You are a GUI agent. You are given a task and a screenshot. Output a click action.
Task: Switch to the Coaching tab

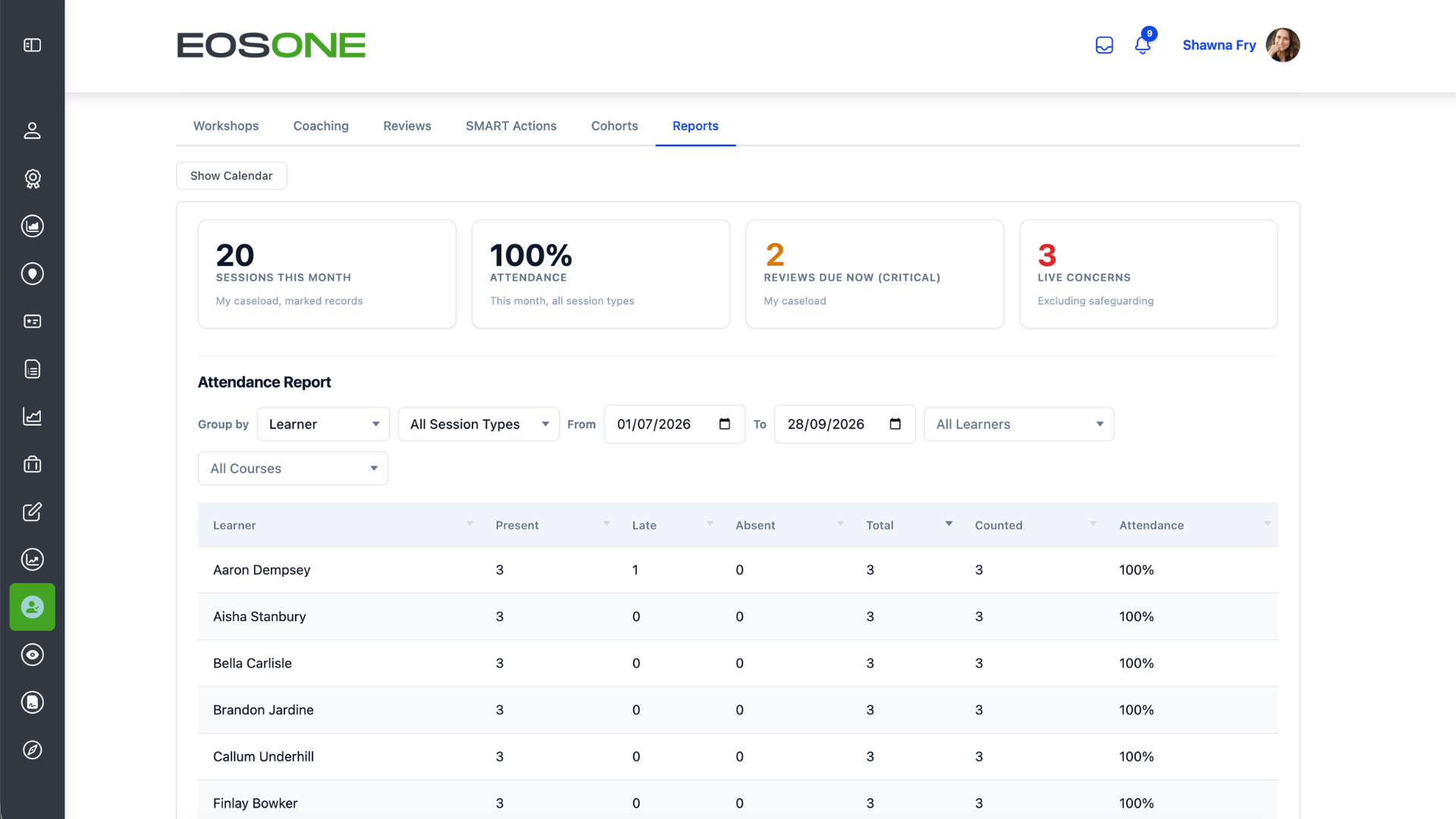321,126
